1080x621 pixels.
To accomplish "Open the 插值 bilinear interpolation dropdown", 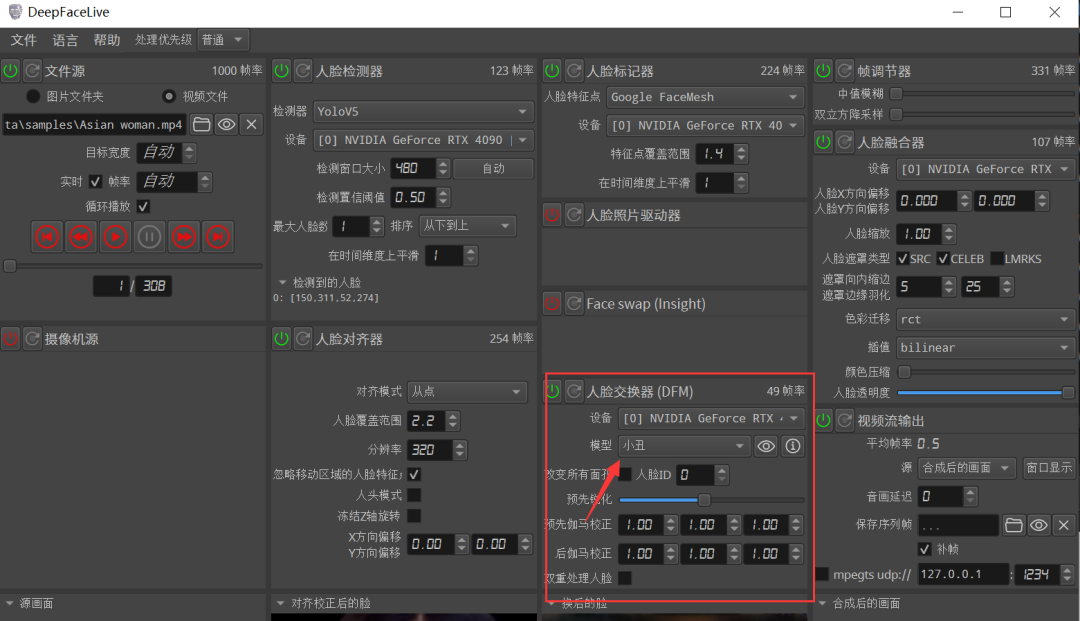I will [986, 348].
